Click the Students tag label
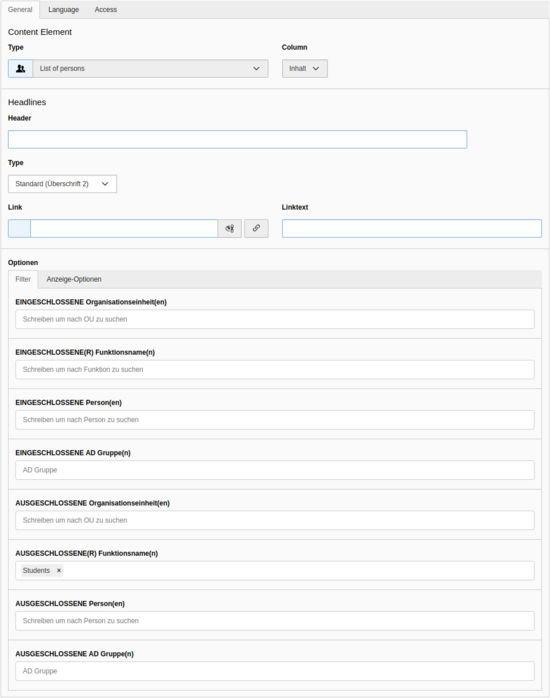 [x=36, y=571]
